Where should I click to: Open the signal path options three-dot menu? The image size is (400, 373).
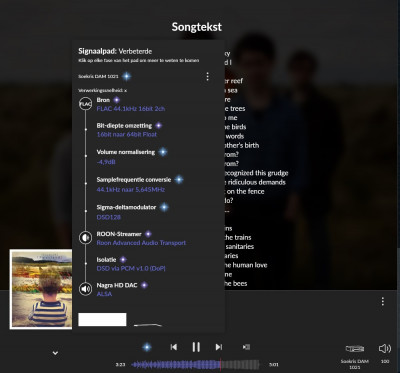(207, 77)
